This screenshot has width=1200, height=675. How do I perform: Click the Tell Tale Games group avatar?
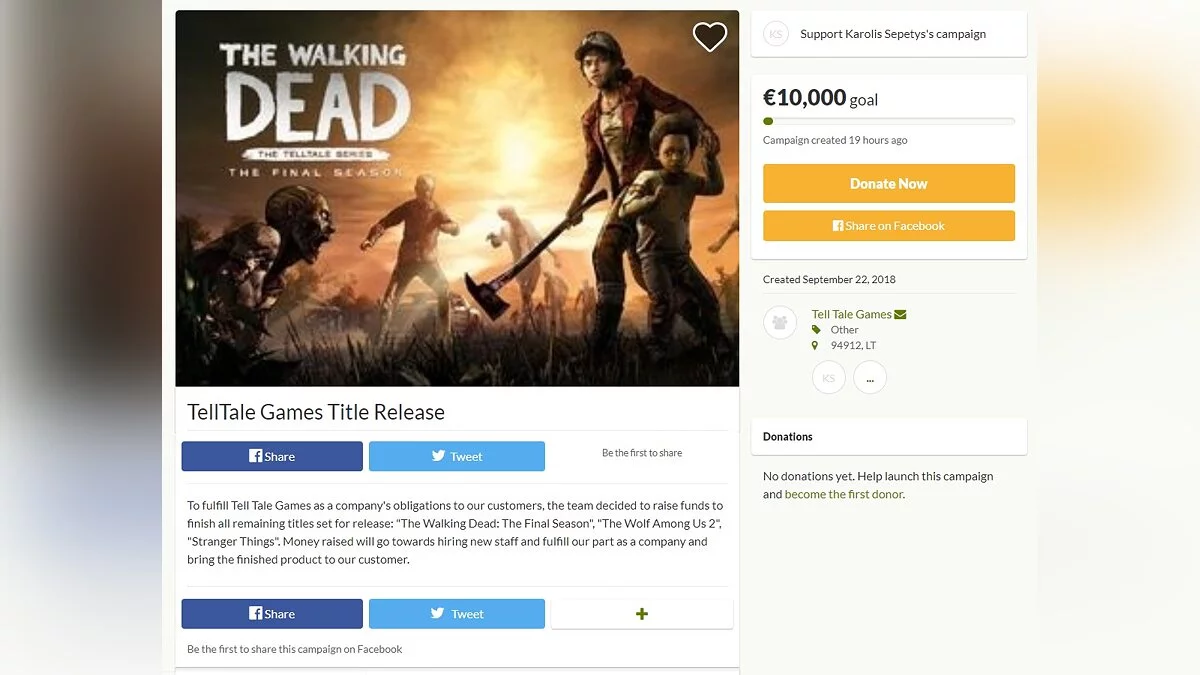tap(780, 322)
